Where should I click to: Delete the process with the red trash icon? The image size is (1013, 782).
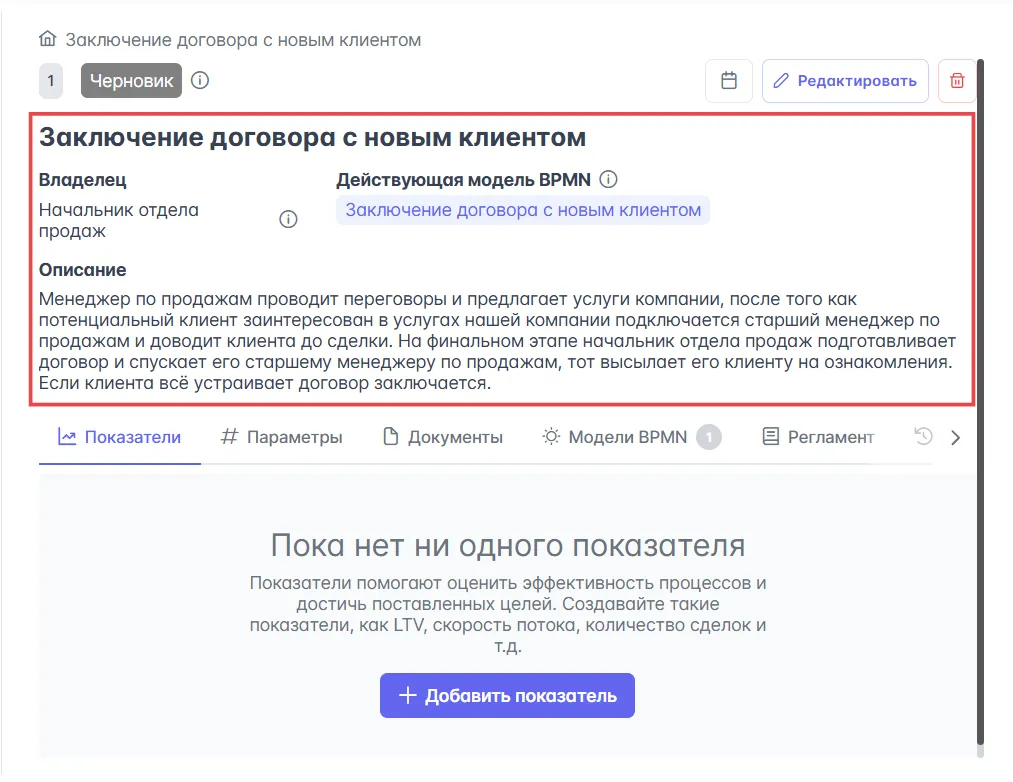click(957, 81)
